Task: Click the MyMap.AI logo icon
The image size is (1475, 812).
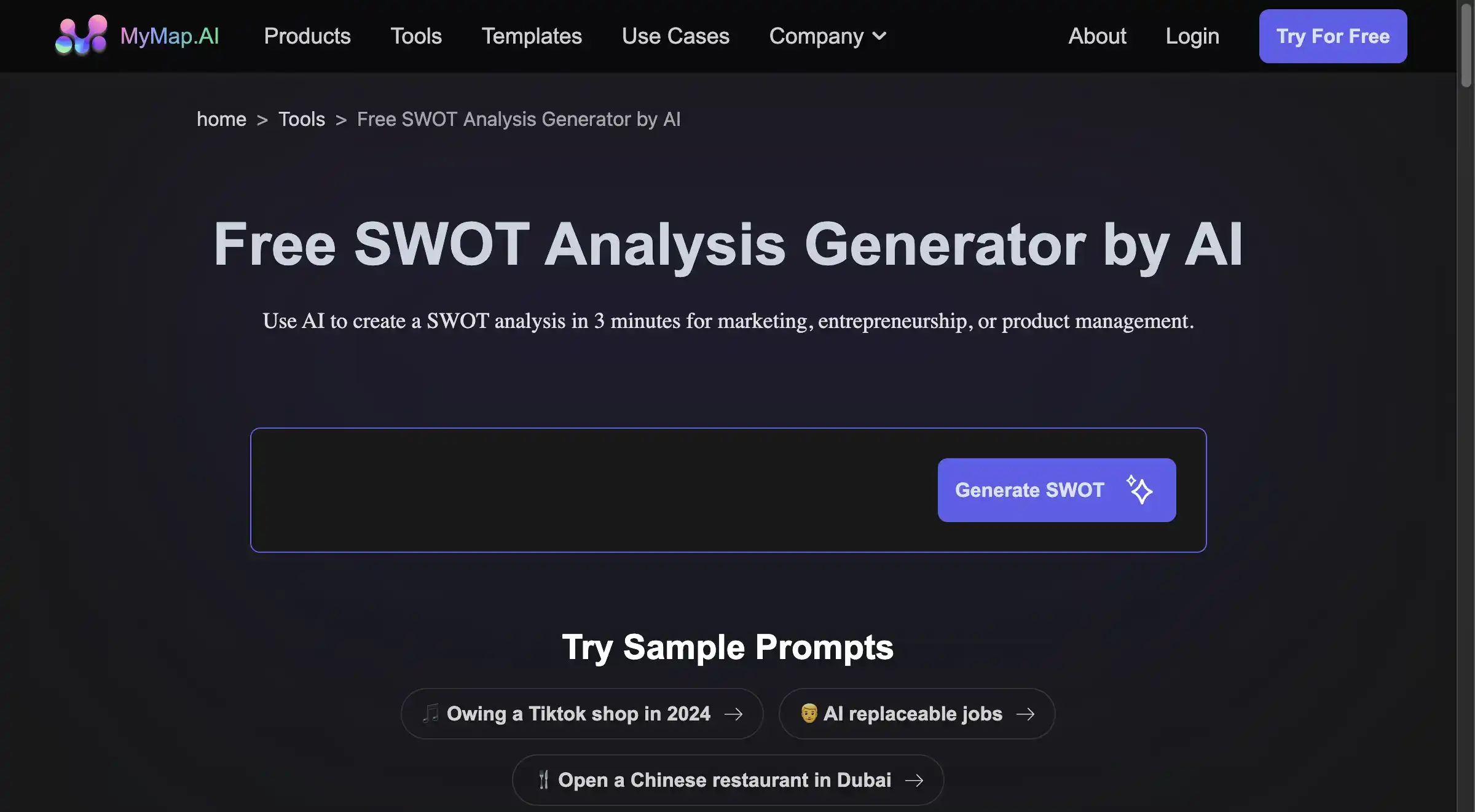Action: tap(79, 35)
